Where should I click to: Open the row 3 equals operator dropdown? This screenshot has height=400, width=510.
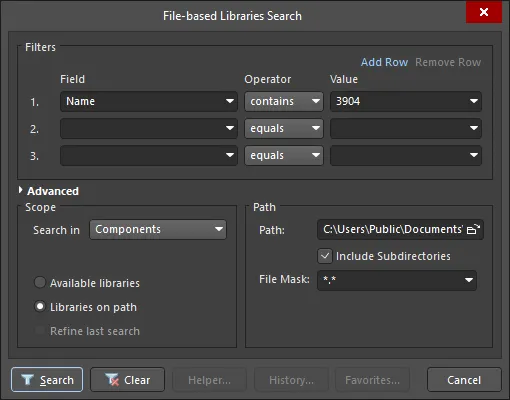[x=284, y=155]
